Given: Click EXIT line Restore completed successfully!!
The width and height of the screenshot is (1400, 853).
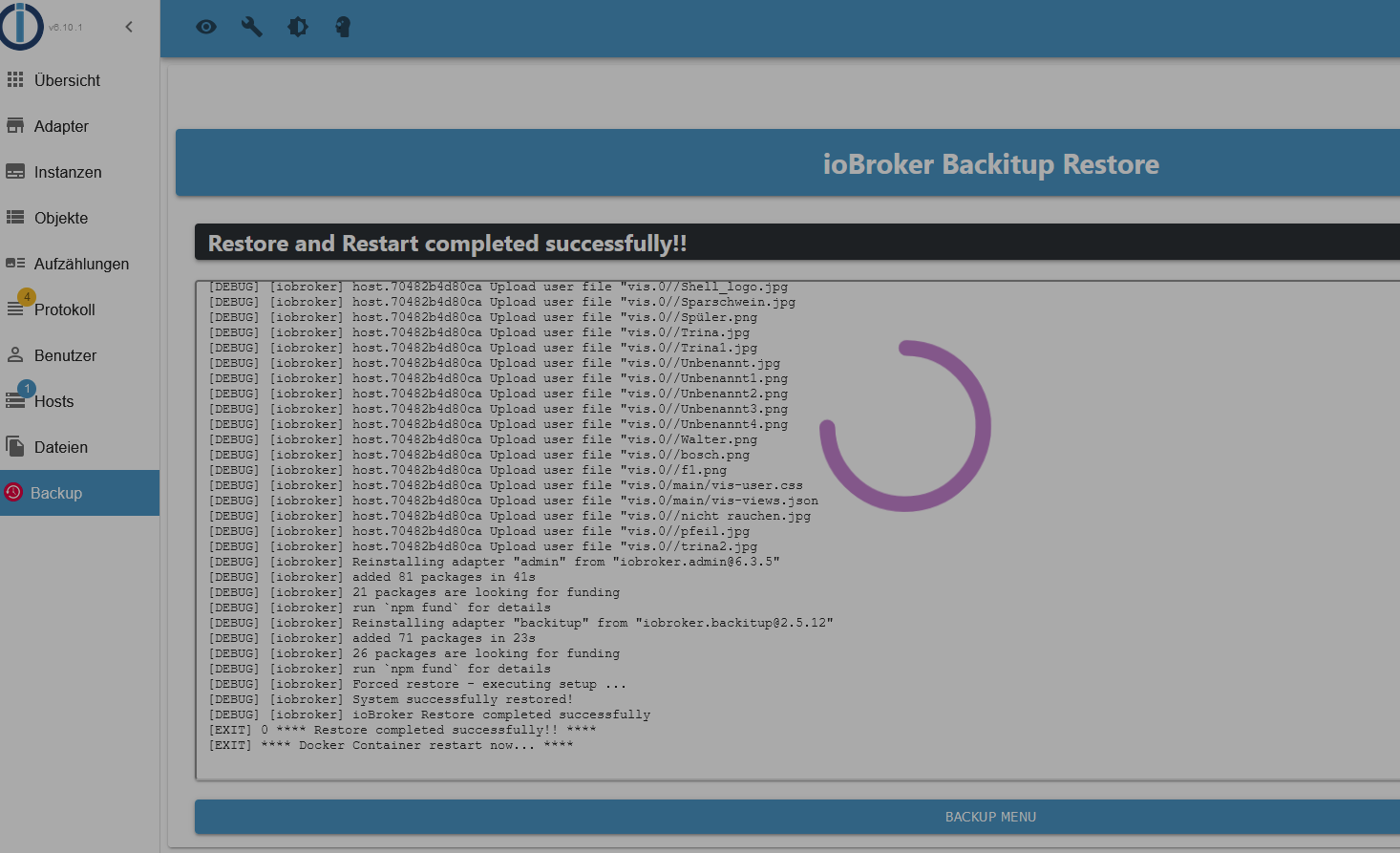Looking at the screenshot, I should point(403,730).
